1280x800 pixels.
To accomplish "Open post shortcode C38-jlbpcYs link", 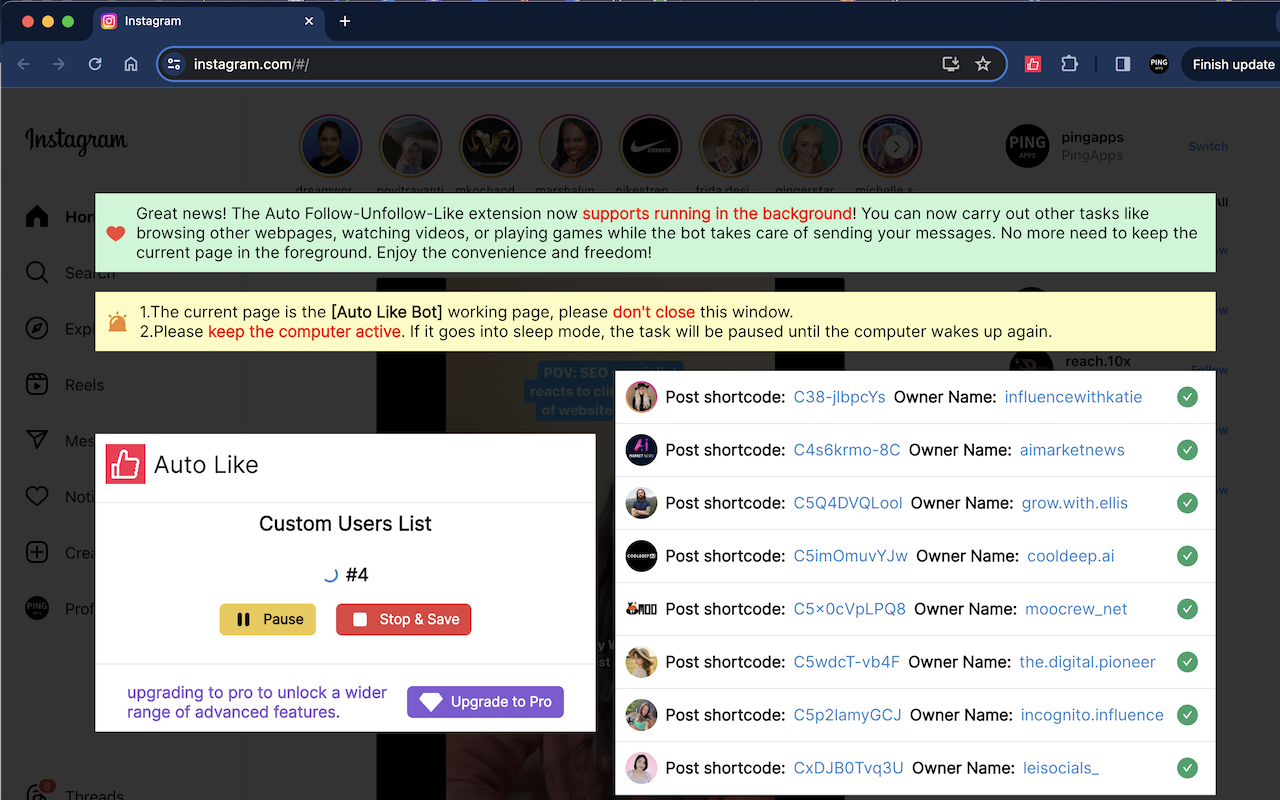I will coord(839,397).
